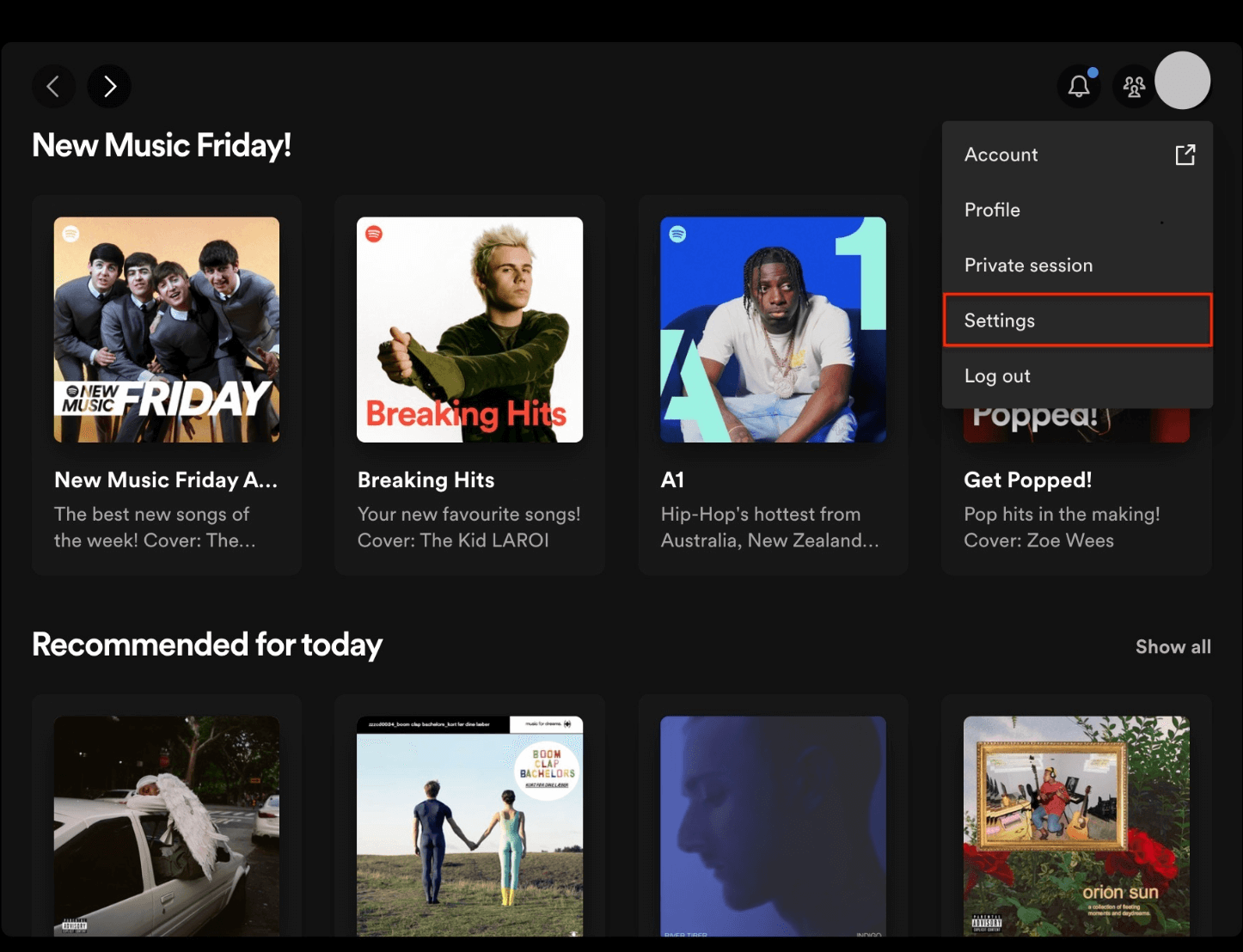Screen dimensions: 1243x952
Task: Open Account from the user menu
Action: click(1077, 155)
